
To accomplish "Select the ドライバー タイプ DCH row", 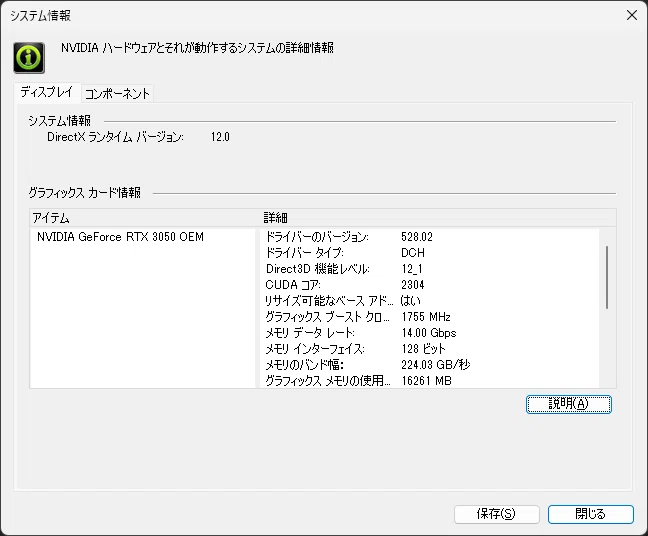I will tap(431, 253).
